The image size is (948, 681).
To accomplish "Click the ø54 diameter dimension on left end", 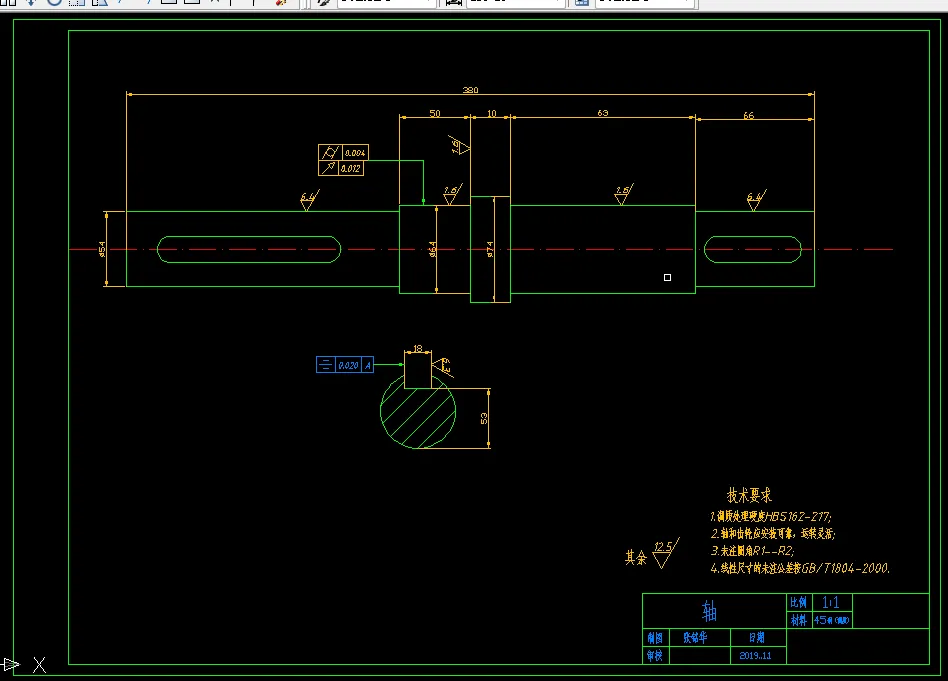I will 102,249.
